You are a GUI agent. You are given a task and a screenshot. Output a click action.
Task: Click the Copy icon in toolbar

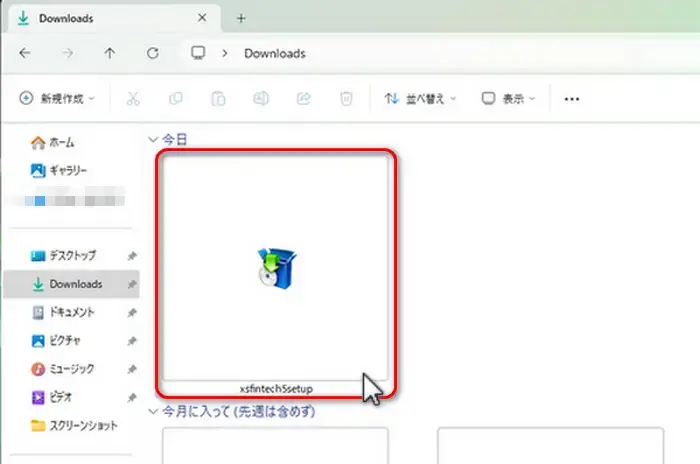coord(176,98)
